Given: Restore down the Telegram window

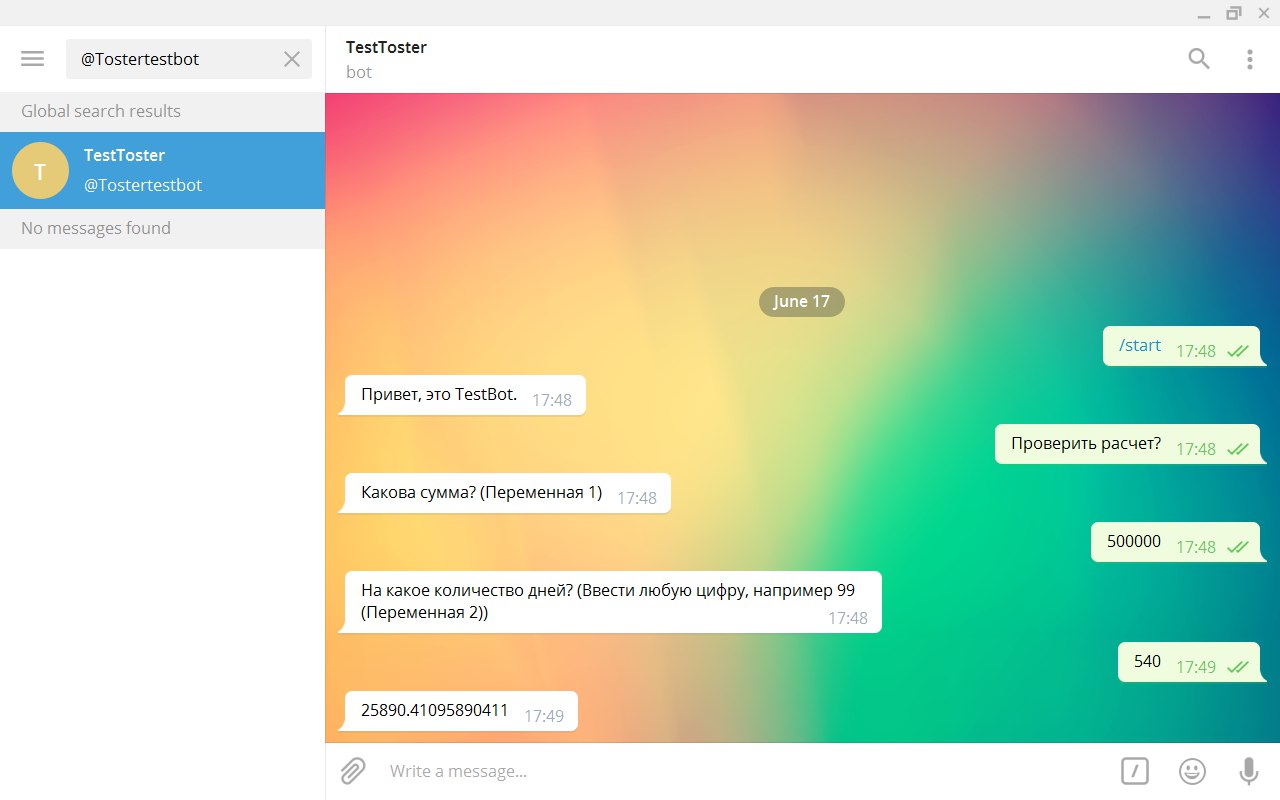Looking at the screenshot, I should (x=1233, y=13).
